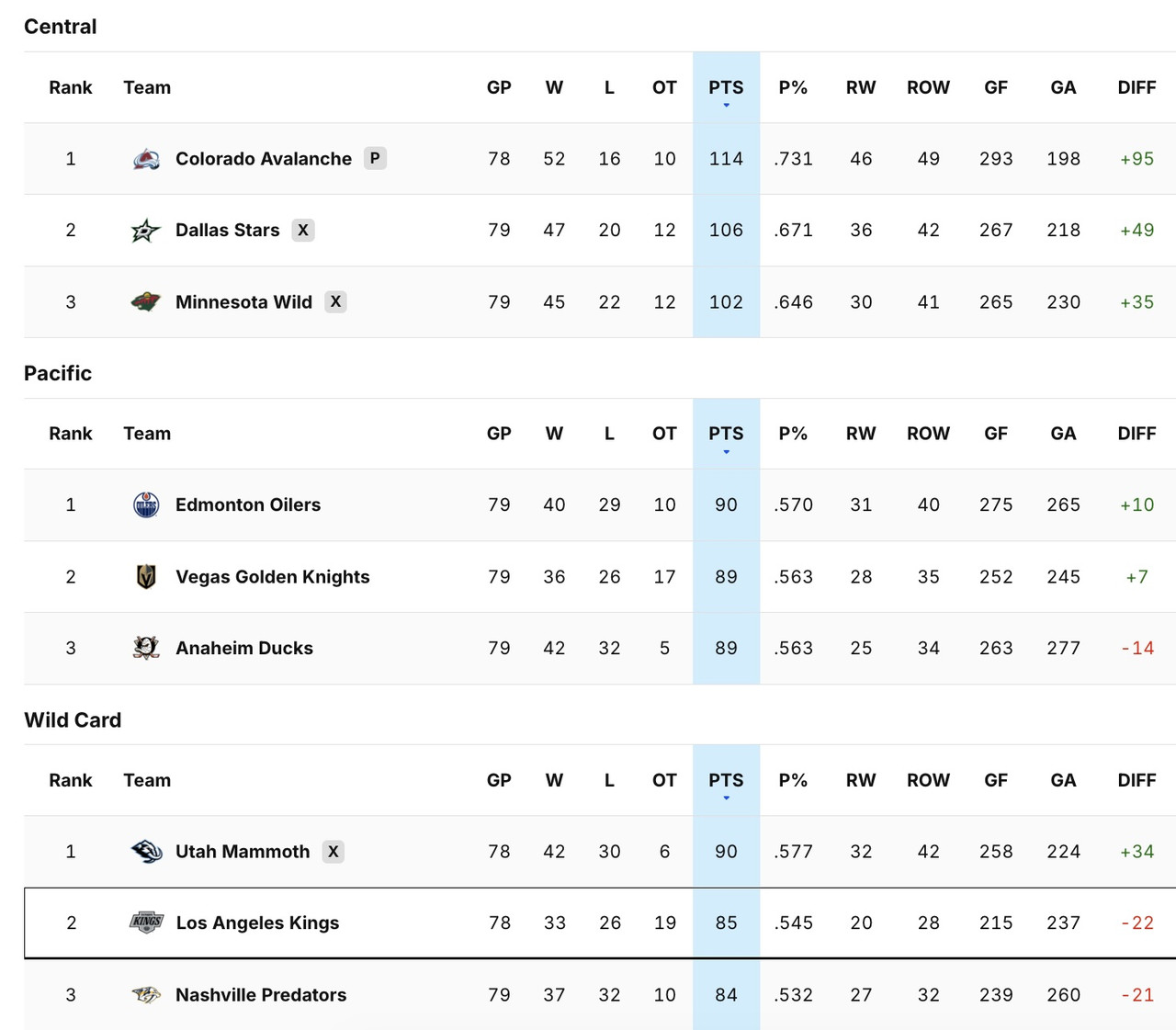
Task: Click the PTS sort arrow in Wild Card standings
Action: (x=726, y=798)
